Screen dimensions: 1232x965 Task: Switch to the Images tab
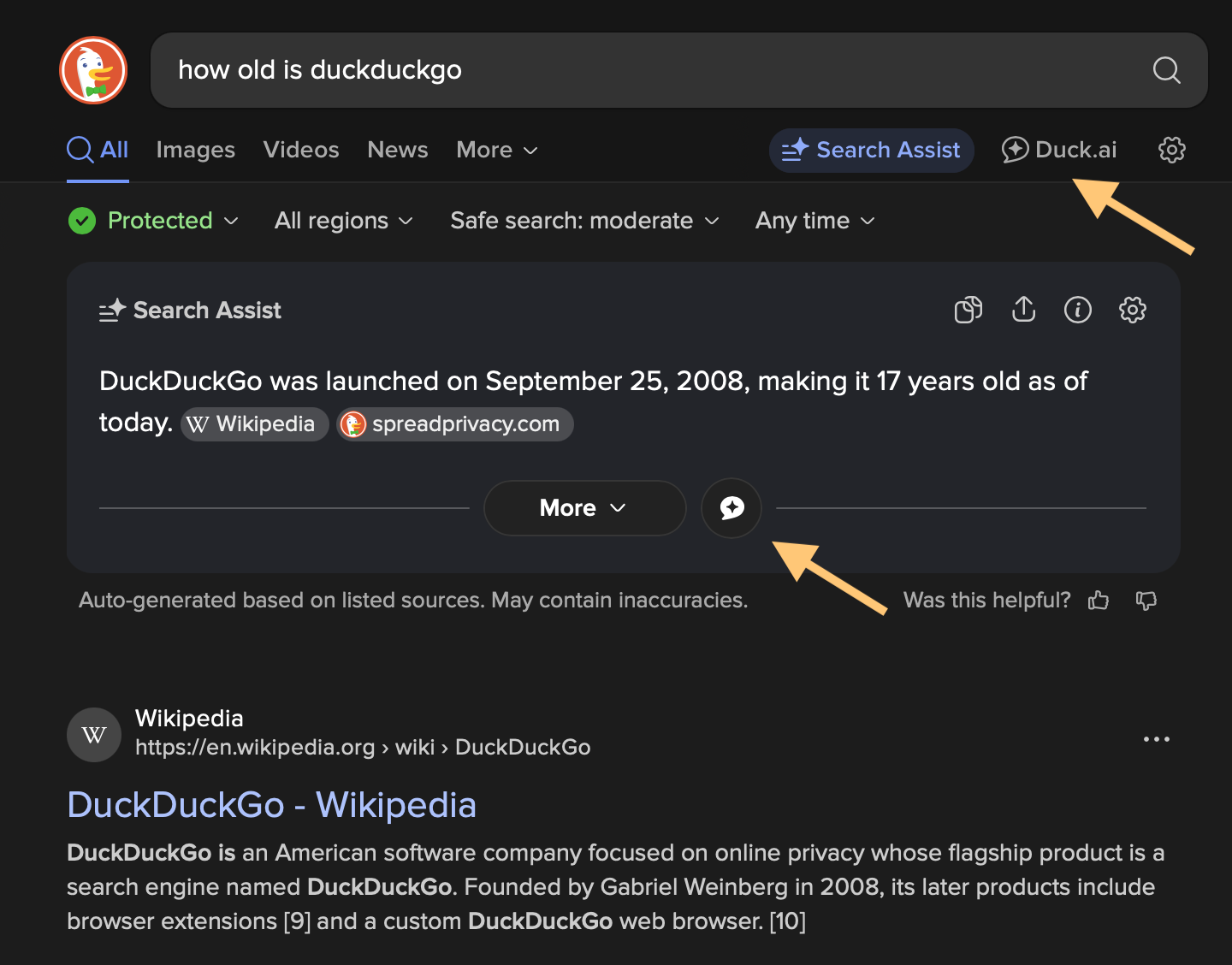(195, 150)
